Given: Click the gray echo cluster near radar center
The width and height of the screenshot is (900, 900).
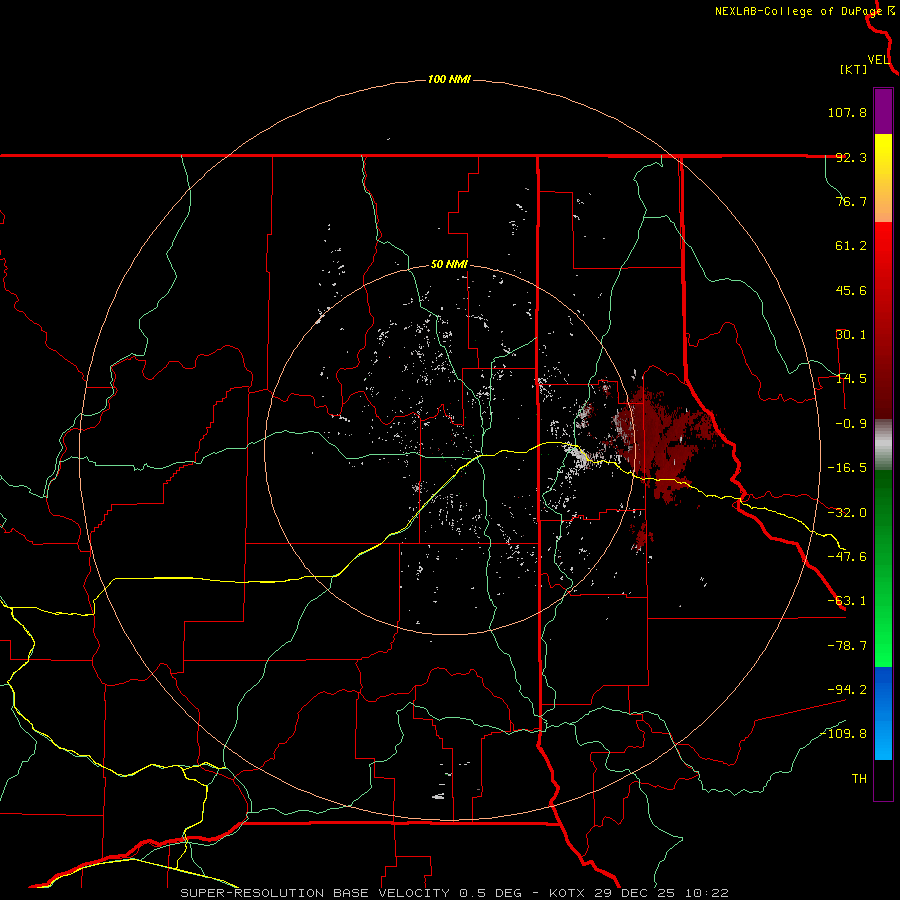Looking at the screenshot, I should click(x=579, y=456).
